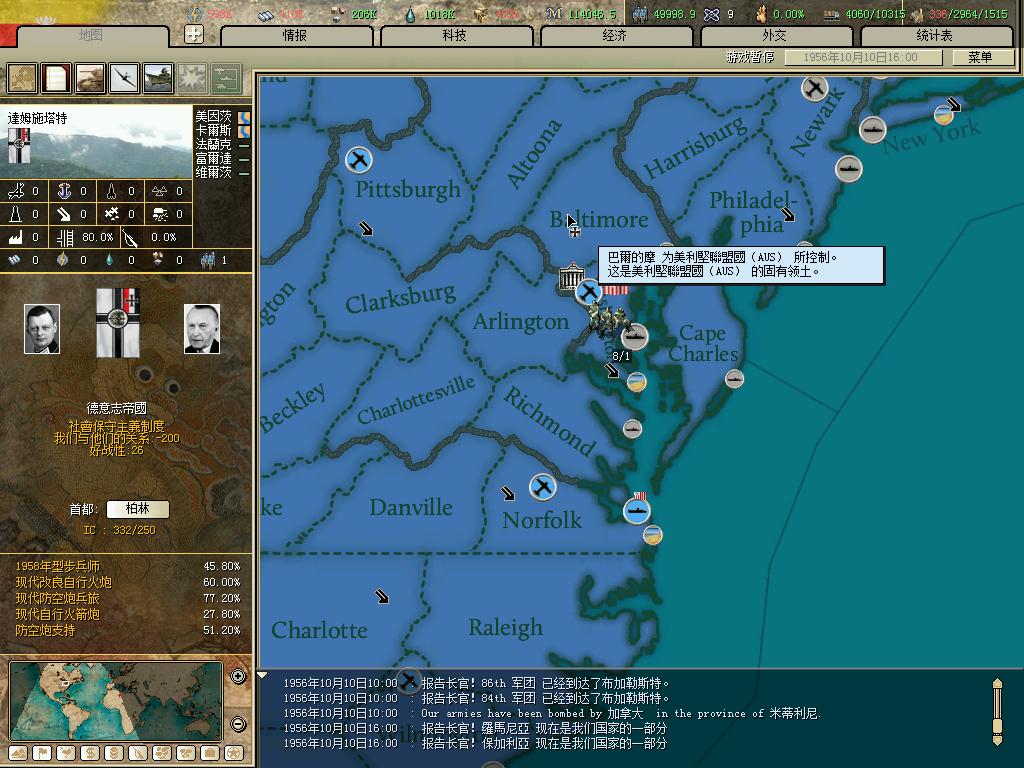Screen dimensions: 1024x768
Task: Switch to political map mode flag icon
Action: (x=42, y=754)
